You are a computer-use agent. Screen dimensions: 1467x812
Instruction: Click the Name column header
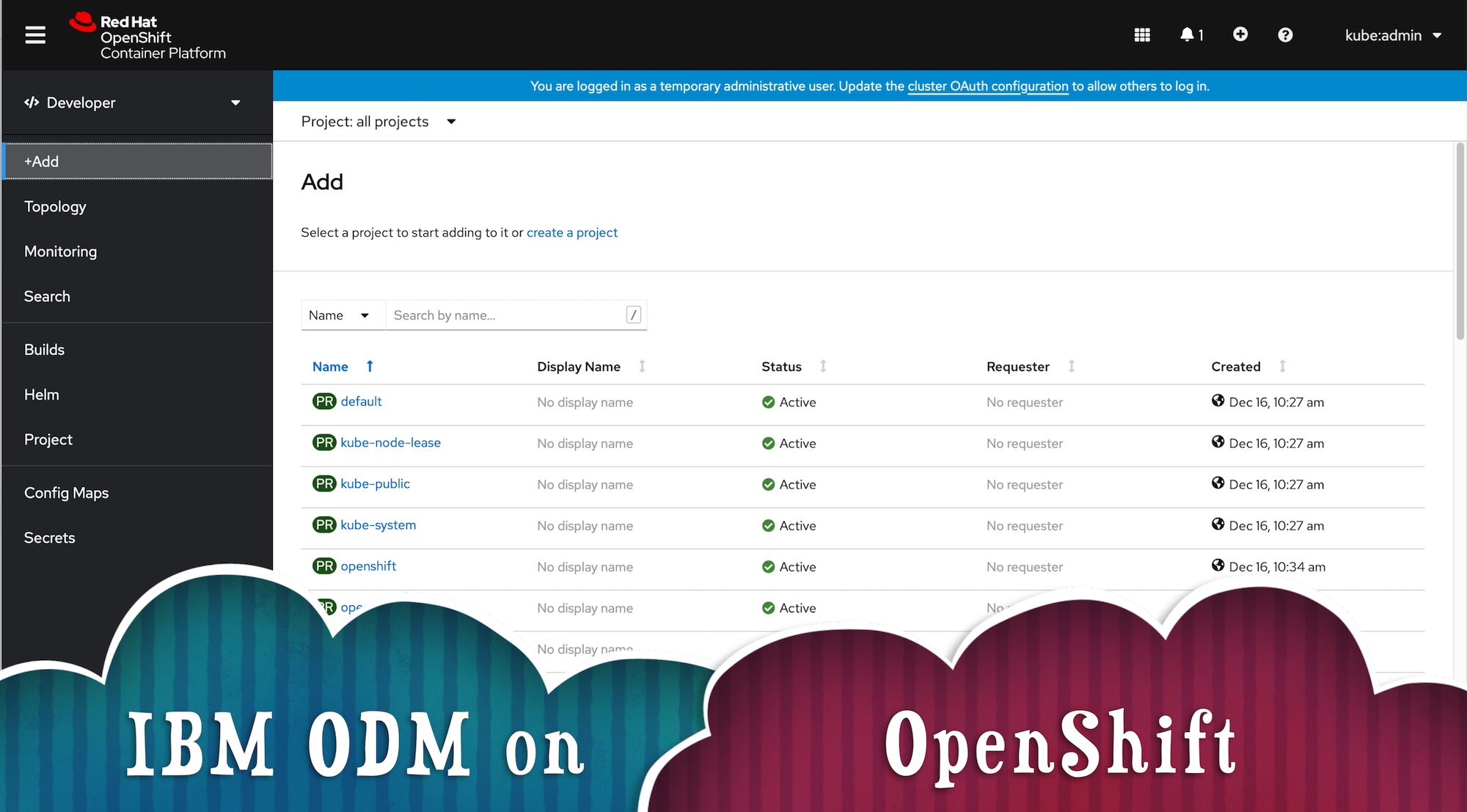click(x=330, y=366)
